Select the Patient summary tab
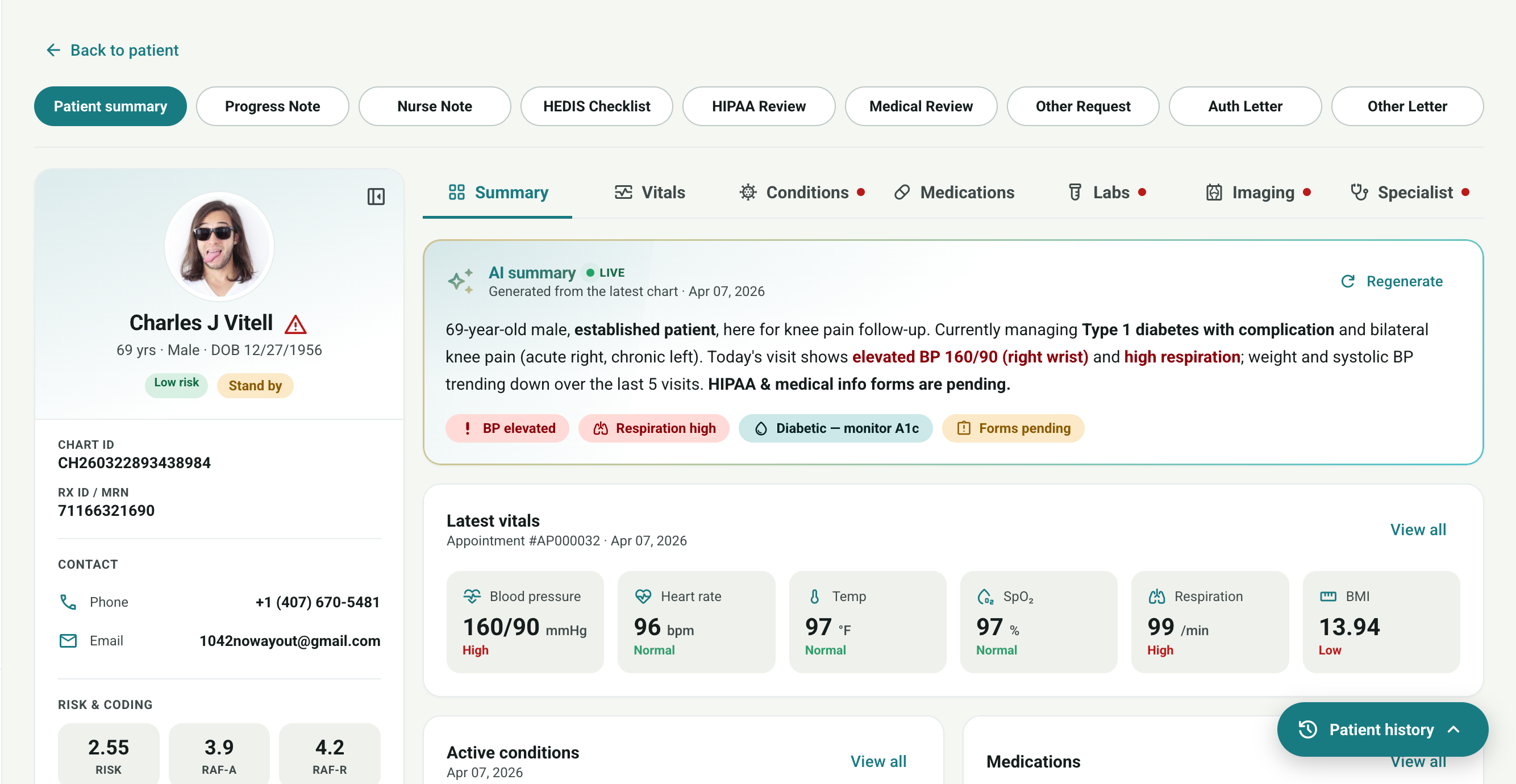1516x784 pixels. point(111,106)
